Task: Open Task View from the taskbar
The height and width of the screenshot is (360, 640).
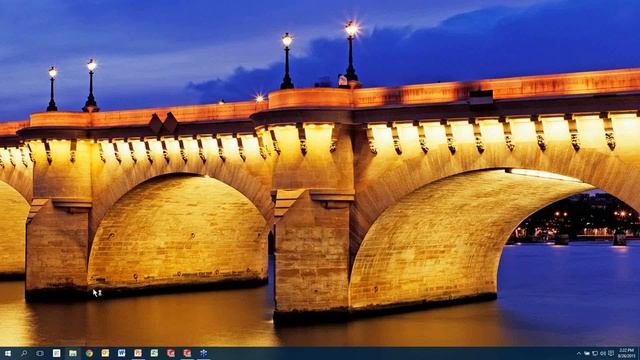Action: pos(40,353)
